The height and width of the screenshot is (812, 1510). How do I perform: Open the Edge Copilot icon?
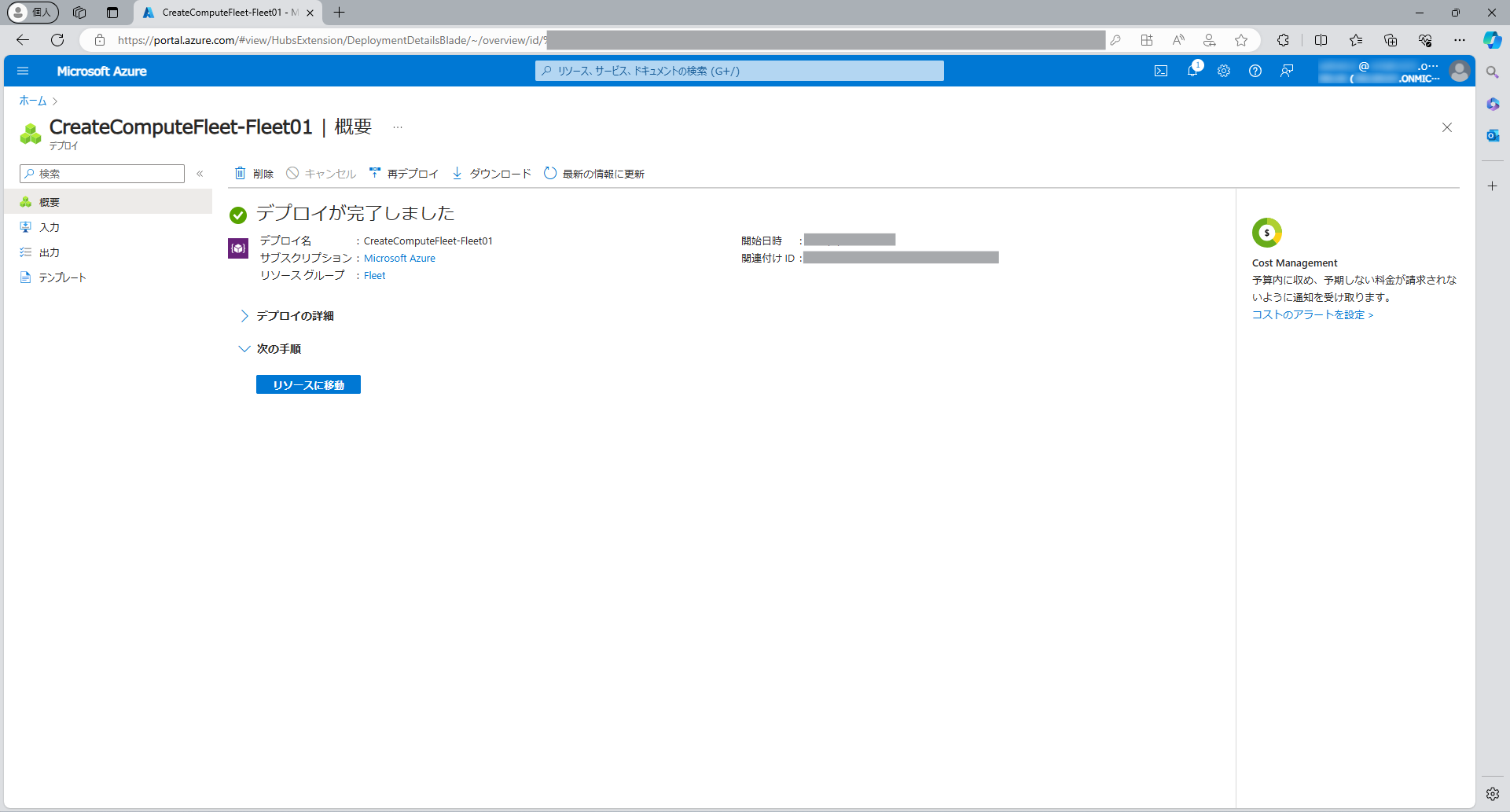pos(1493,40)
